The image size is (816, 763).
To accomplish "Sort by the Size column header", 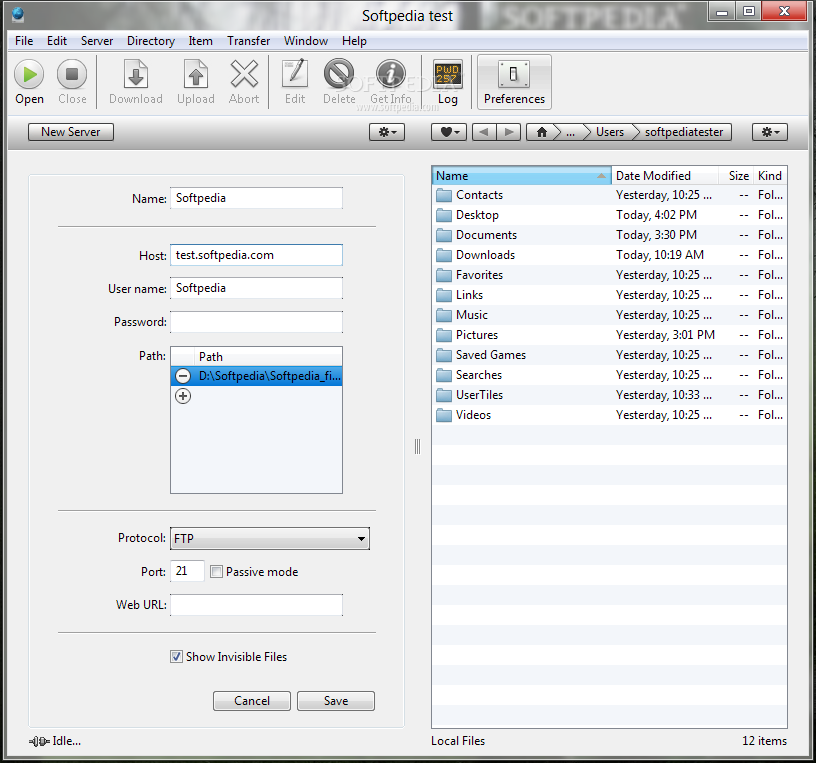I will pos(736,176).
